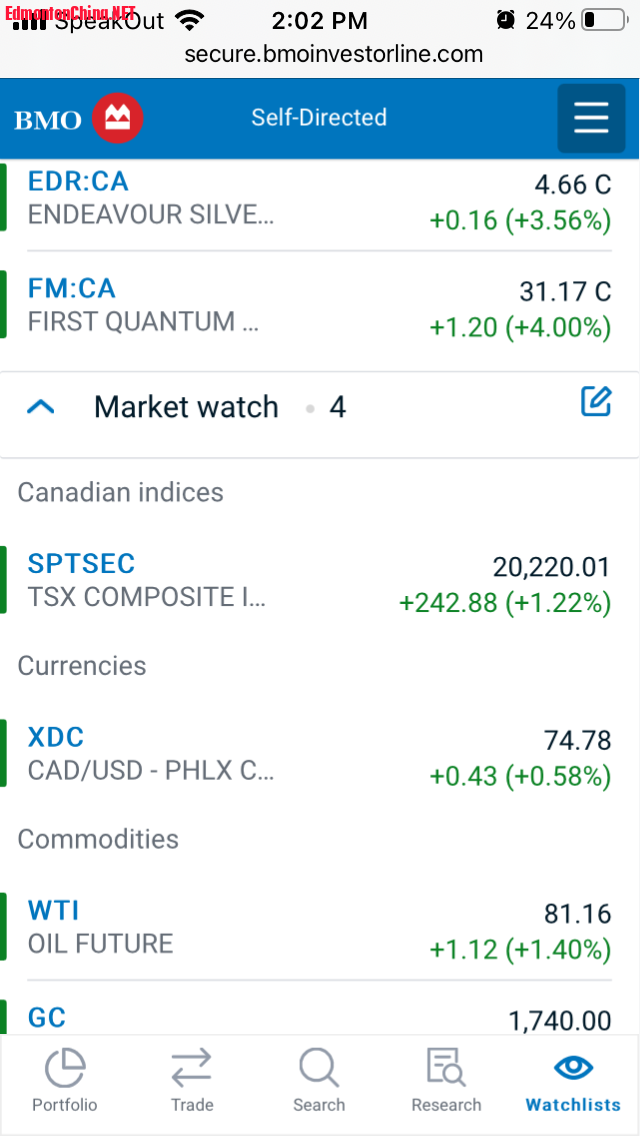Open the GC commodity quote
The height and width of the screenshot is (1136, 640).
point(47,1017)
